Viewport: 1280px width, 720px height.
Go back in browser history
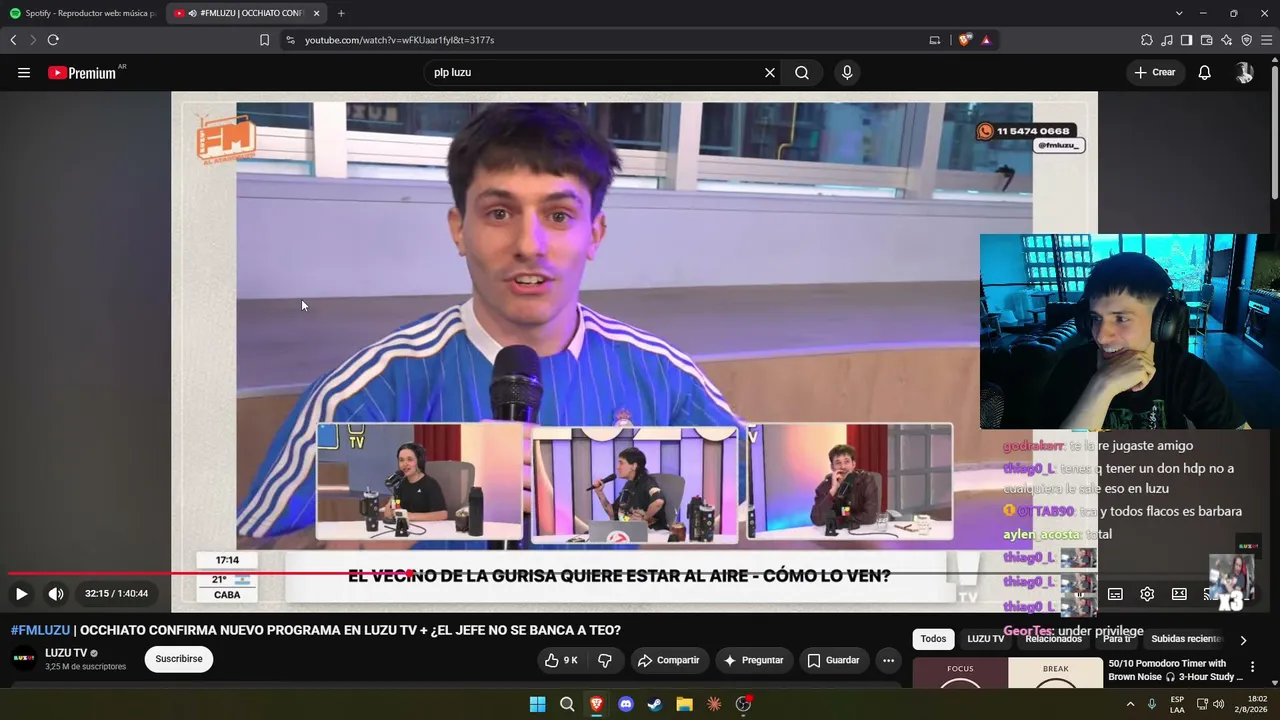click(x=13, y=40)
